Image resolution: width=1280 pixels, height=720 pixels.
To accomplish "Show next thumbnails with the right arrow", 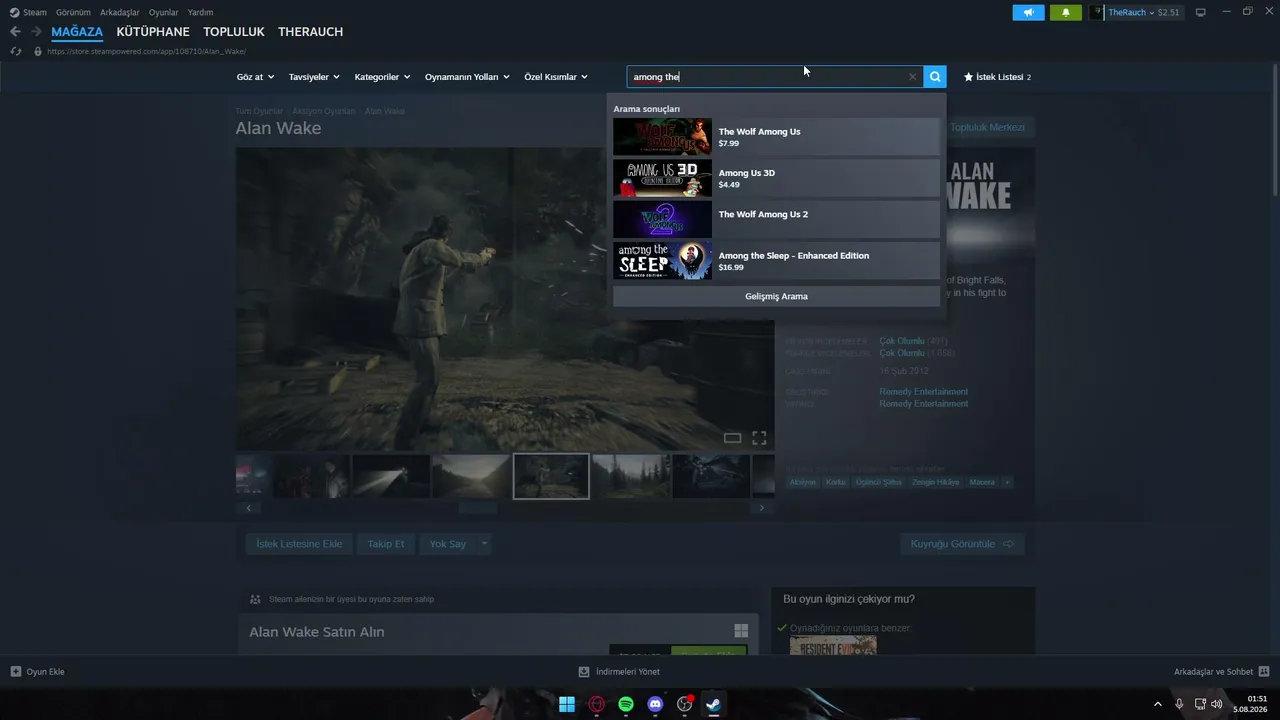I will point(762,508).
